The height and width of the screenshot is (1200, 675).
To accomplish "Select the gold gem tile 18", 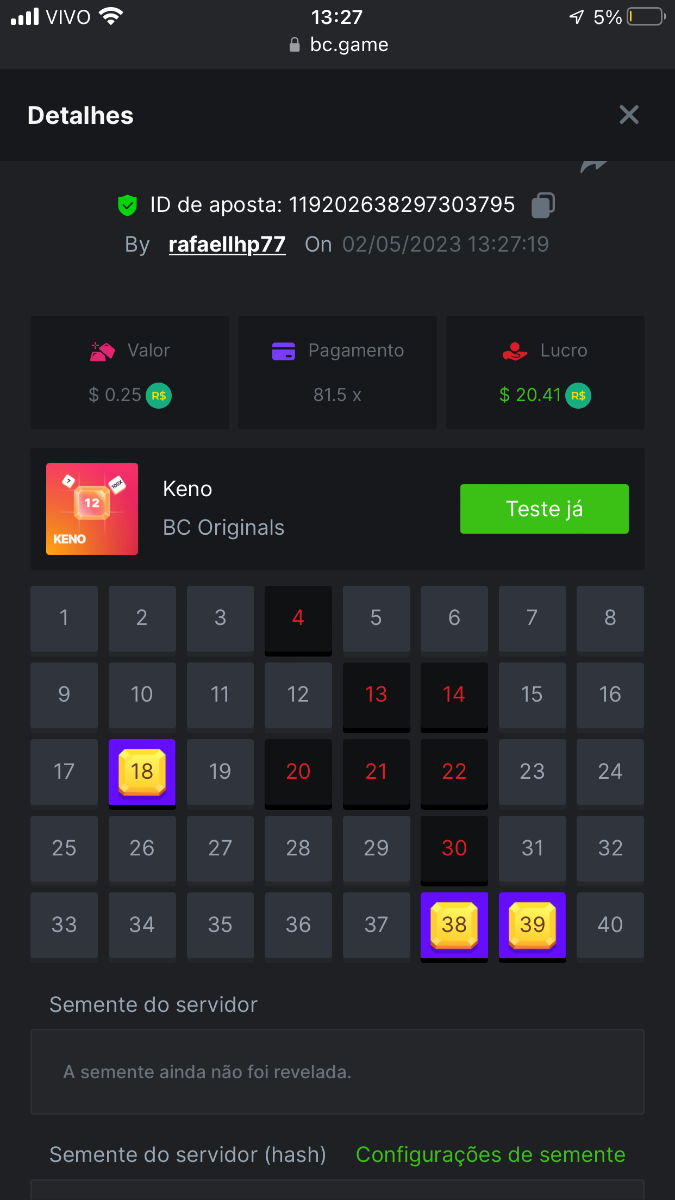I will click(142, 773).
